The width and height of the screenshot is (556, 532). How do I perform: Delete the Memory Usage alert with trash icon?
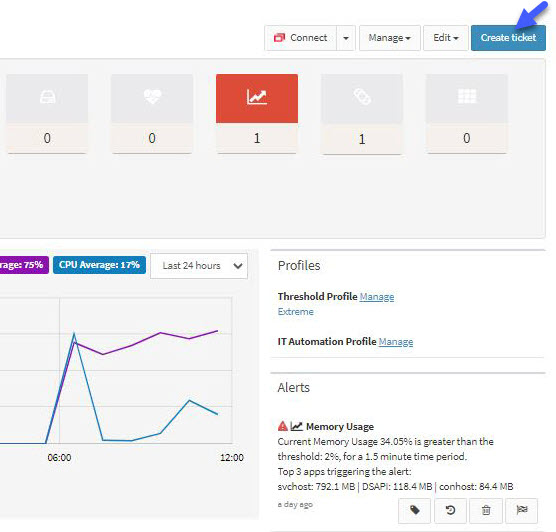[486, 510]
